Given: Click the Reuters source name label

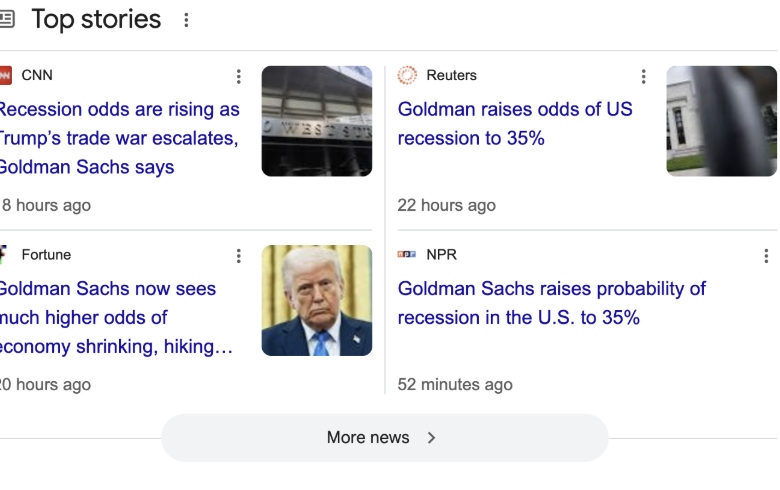Looking at the screenshot, I should click(451, 75).
